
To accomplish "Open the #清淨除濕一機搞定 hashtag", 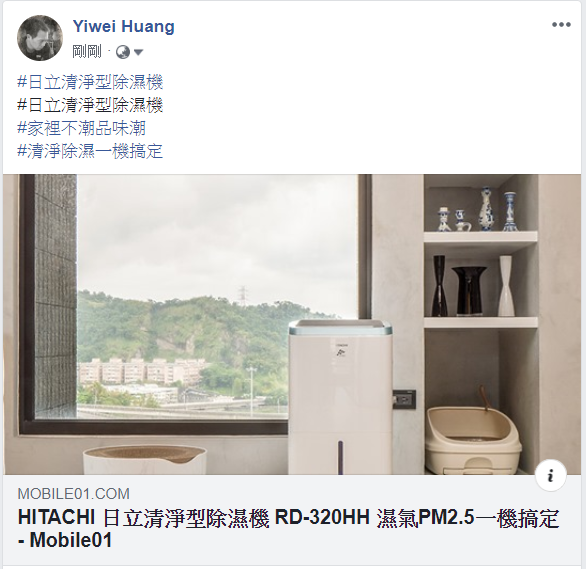I will tap(90, 151).
